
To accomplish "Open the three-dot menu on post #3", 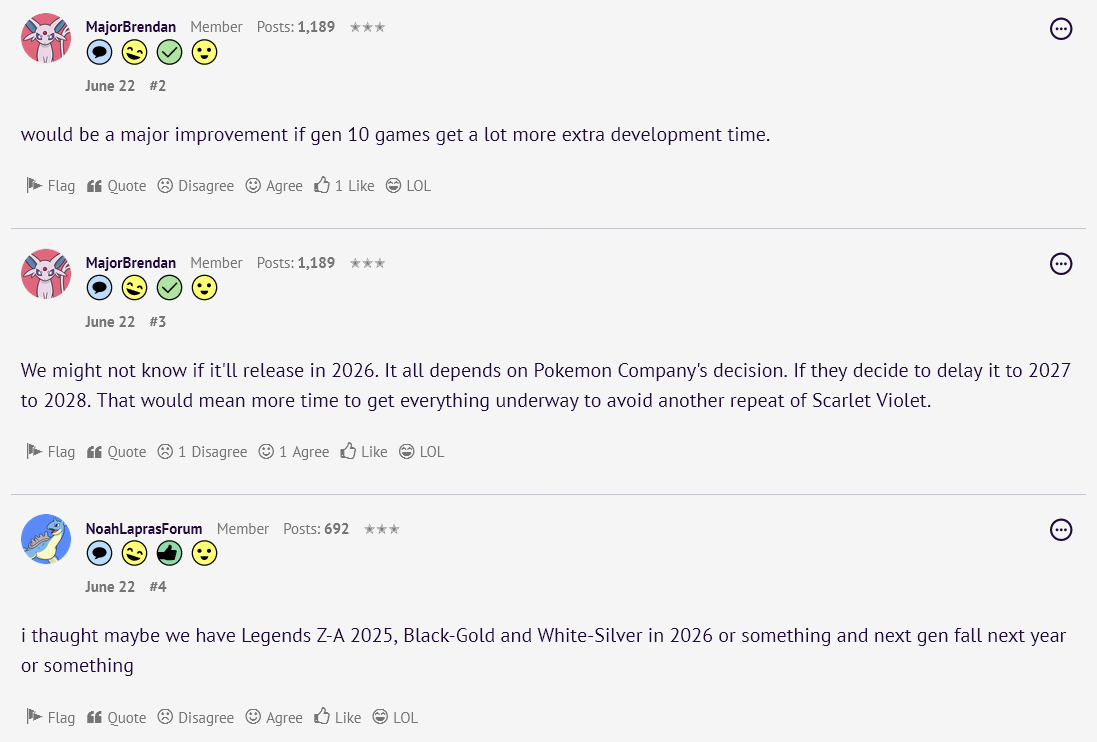I will pyautogui.click(x=1061, y=264).
